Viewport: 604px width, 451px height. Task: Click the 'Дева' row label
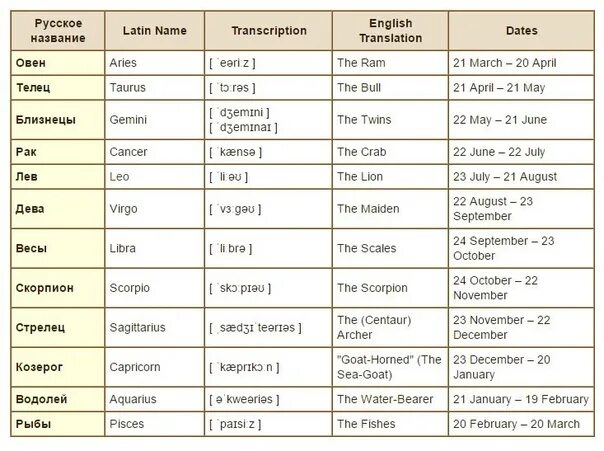point(58,209)
